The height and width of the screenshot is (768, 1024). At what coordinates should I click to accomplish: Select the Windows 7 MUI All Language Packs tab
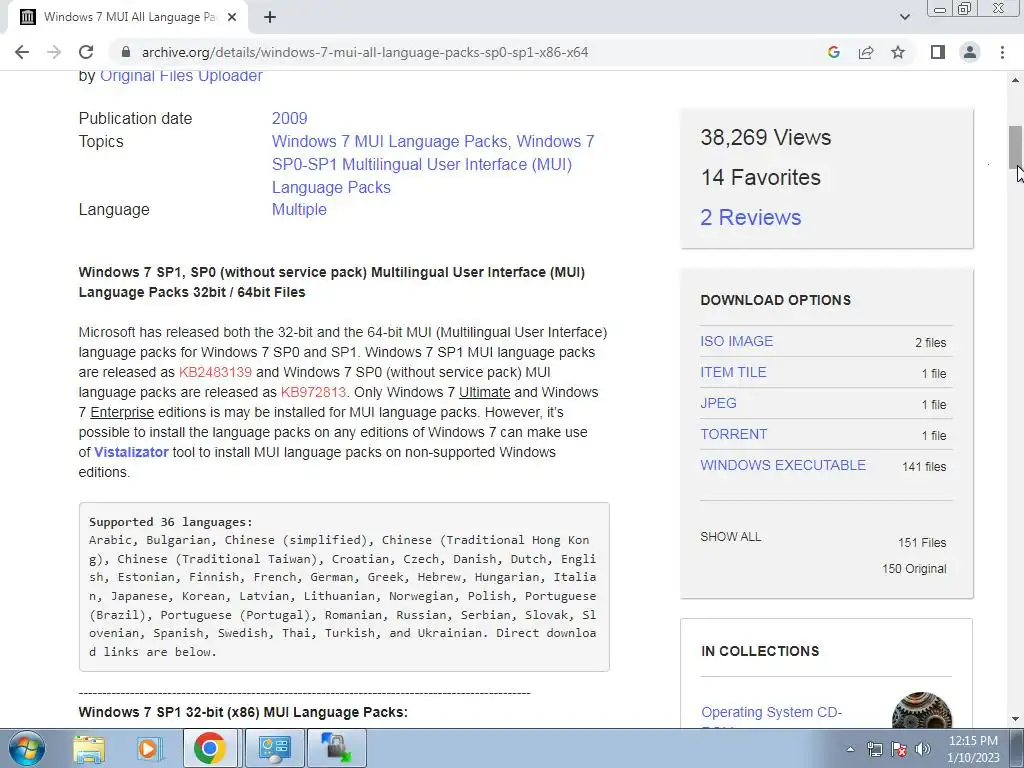pos(129,17)
